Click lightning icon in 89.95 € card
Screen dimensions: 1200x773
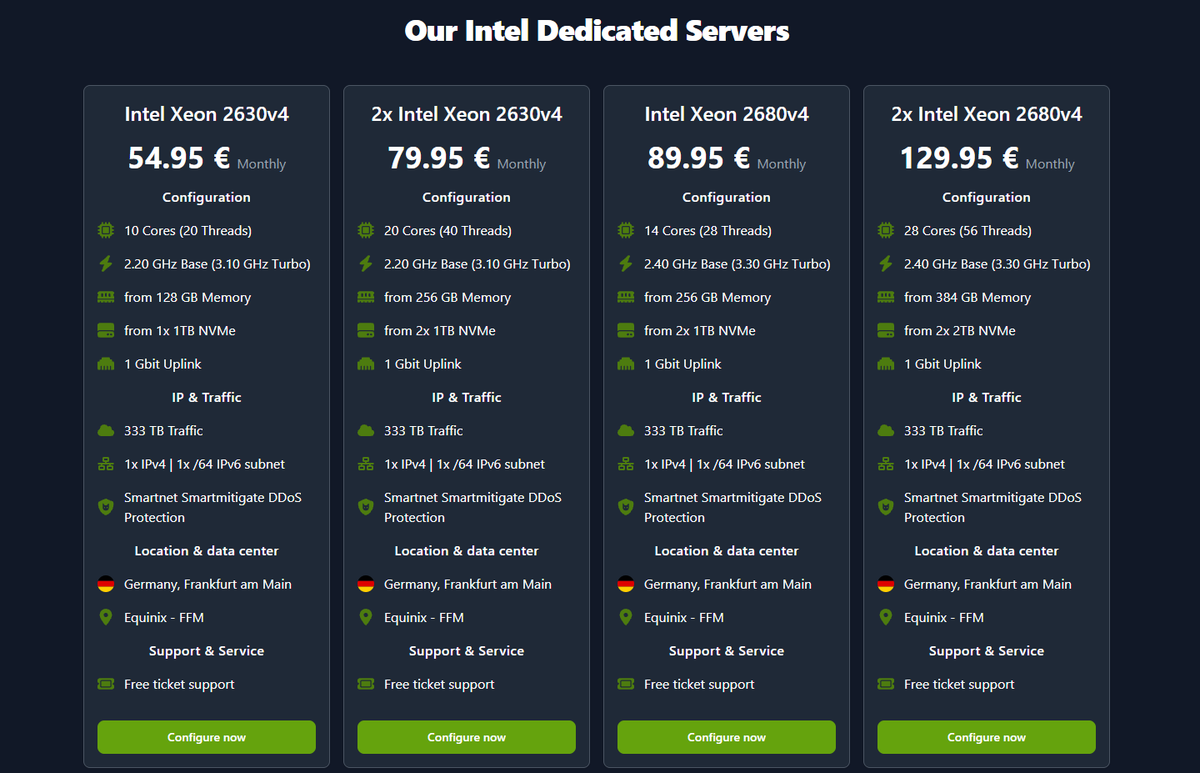click(625, 264)
